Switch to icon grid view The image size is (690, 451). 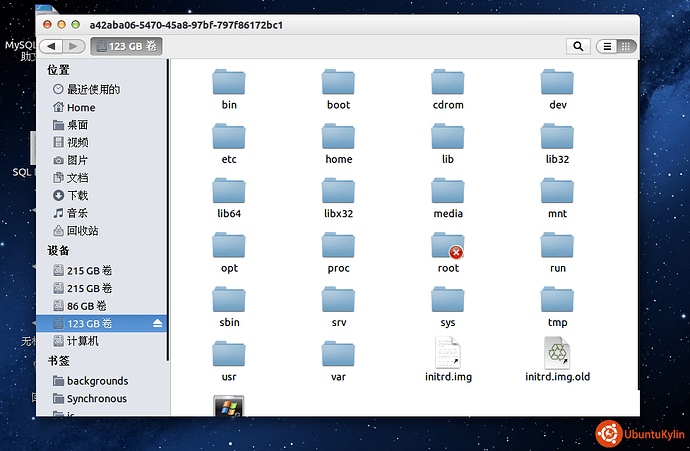[x=626, y=46]
